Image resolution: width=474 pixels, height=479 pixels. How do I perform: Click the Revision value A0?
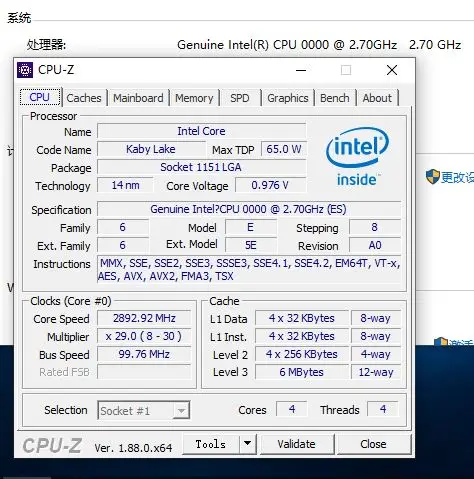[375, 245]
